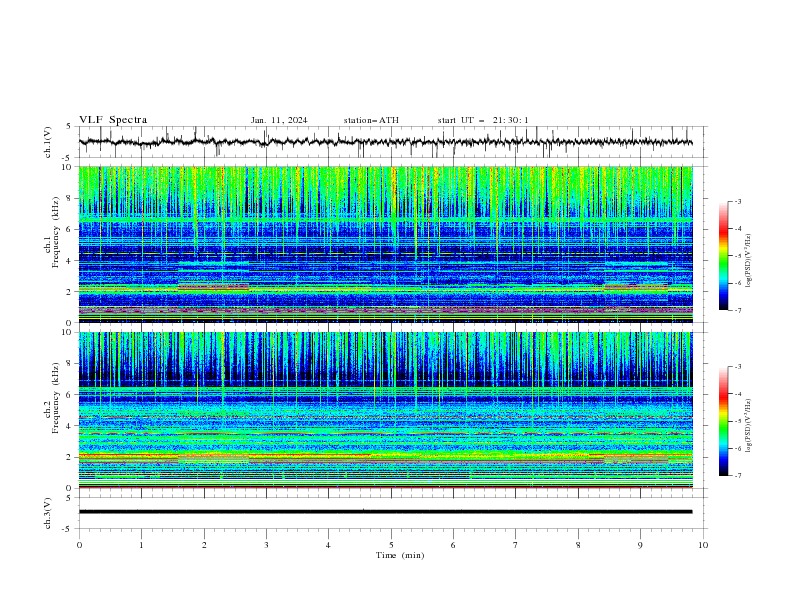Click the "9" tick label on the time axis
792x612 pixels.
[x=640, y=545]
